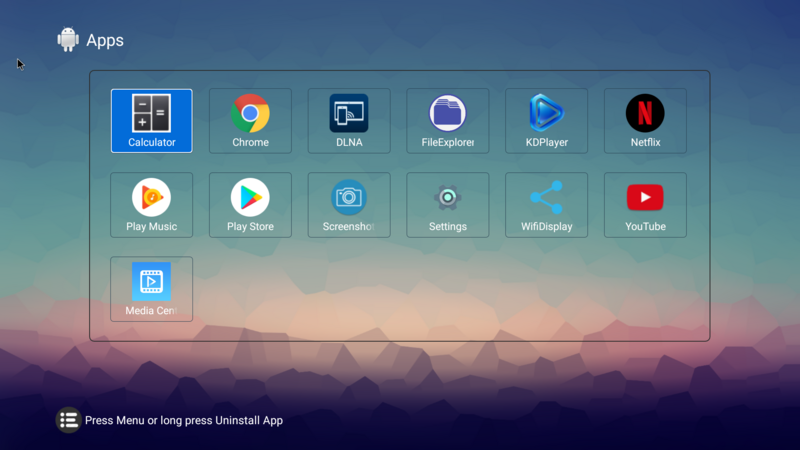Click 'Press Menu or long press Uninstall App' hint
800x450 pixels.
pos(184,420)
